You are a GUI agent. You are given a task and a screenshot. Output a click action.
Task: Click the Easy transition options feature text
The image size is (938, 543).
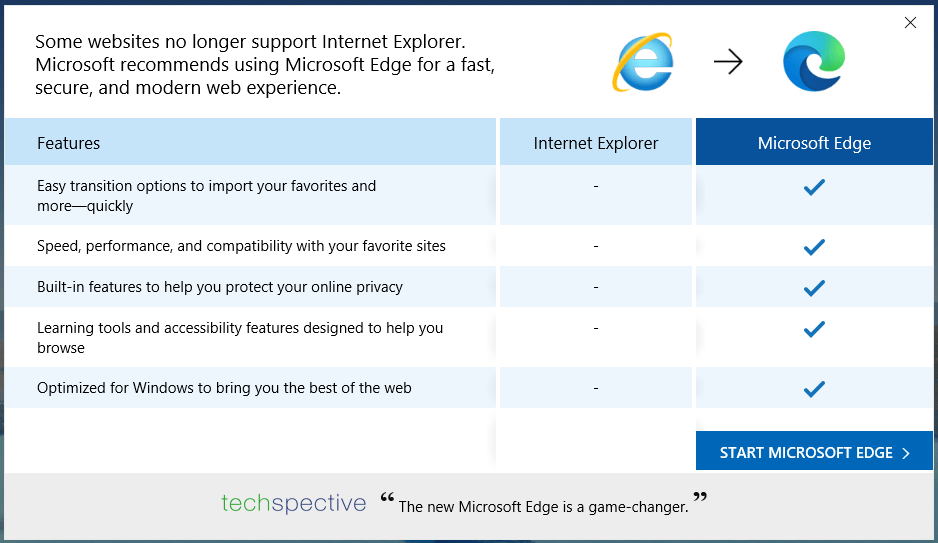[x=206, y=196]
